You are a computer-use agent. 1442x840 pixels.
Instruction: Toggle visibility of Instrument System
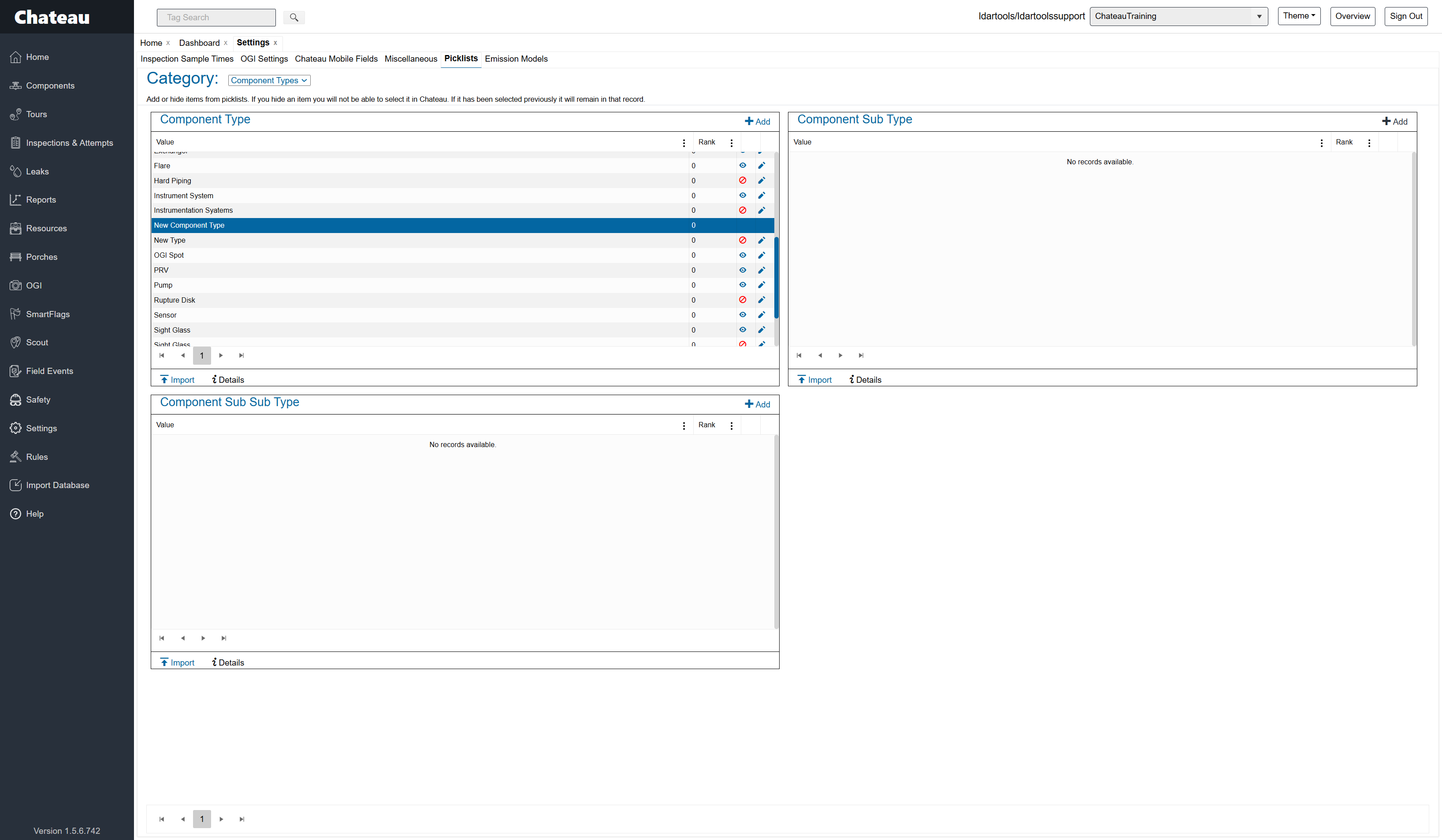[742, 195]
